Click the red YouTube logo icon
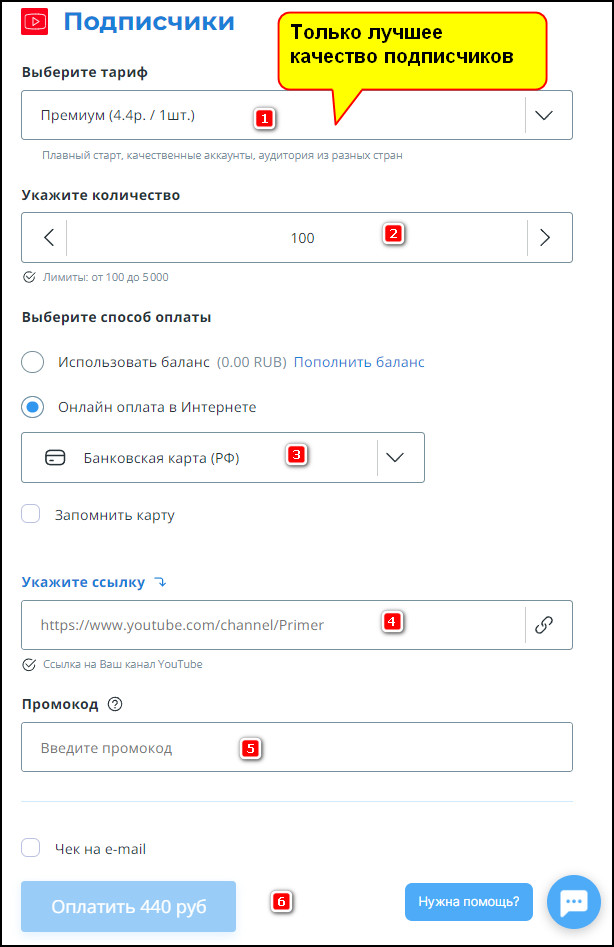 34,22
